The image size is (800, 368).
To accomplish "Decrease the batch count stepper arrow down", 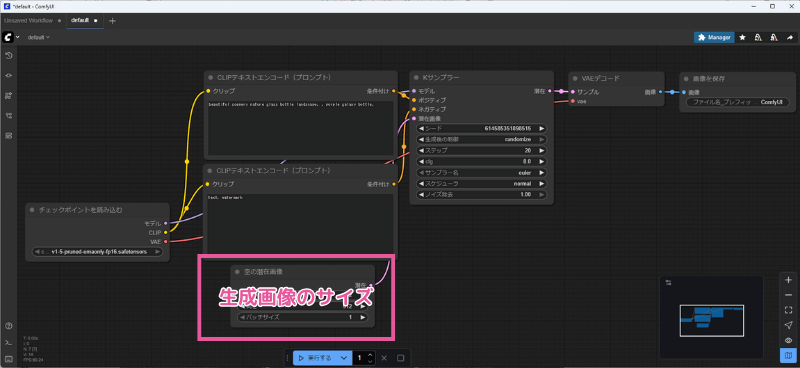I will click(371, 361).
